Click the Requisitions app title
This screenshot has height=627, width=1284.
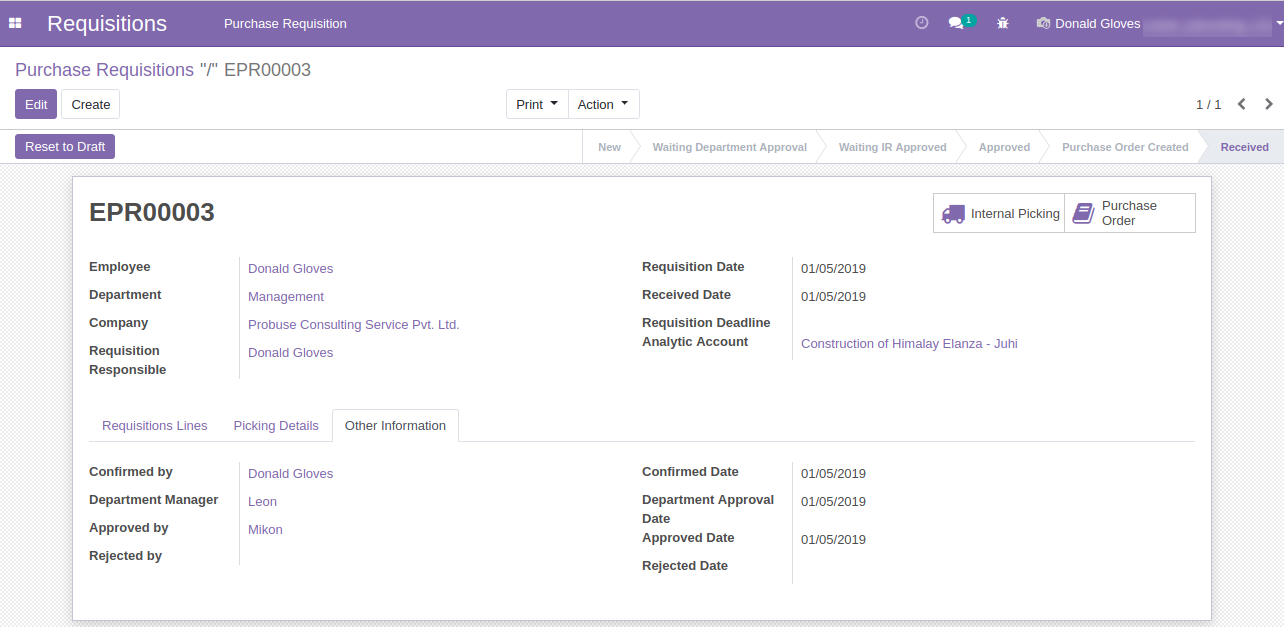[x=107, y=23]
